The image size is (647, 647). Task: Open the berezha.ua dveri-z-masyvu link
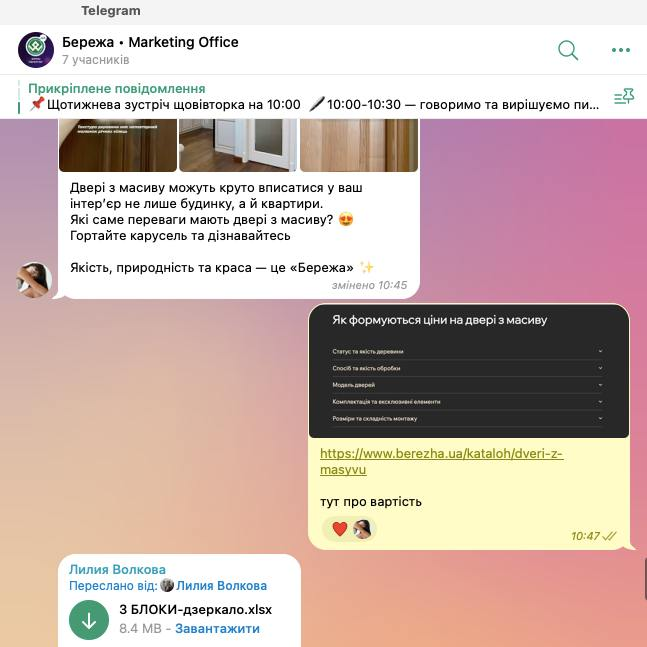(441, 461)
